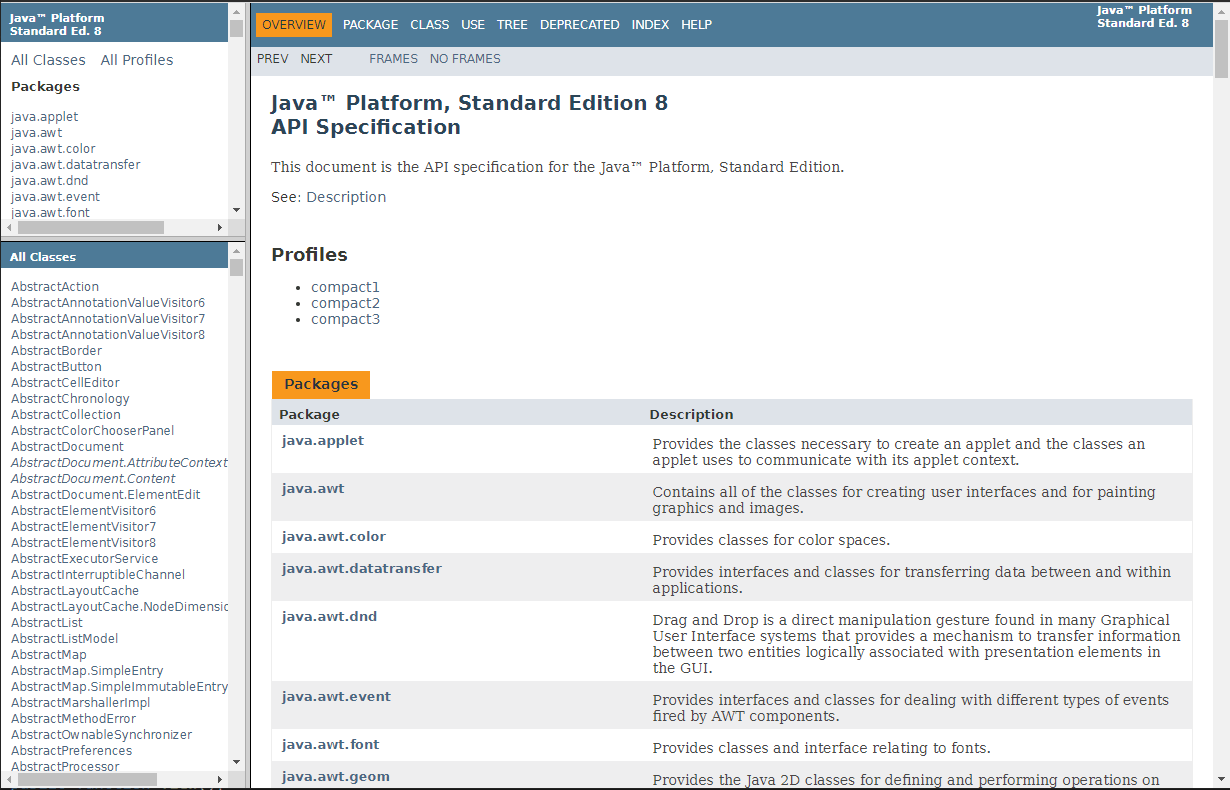This screenshot has width=1230, height=790.
Task: Click the All Classes vertical scrollbar thumb
Action: (237, 267)
